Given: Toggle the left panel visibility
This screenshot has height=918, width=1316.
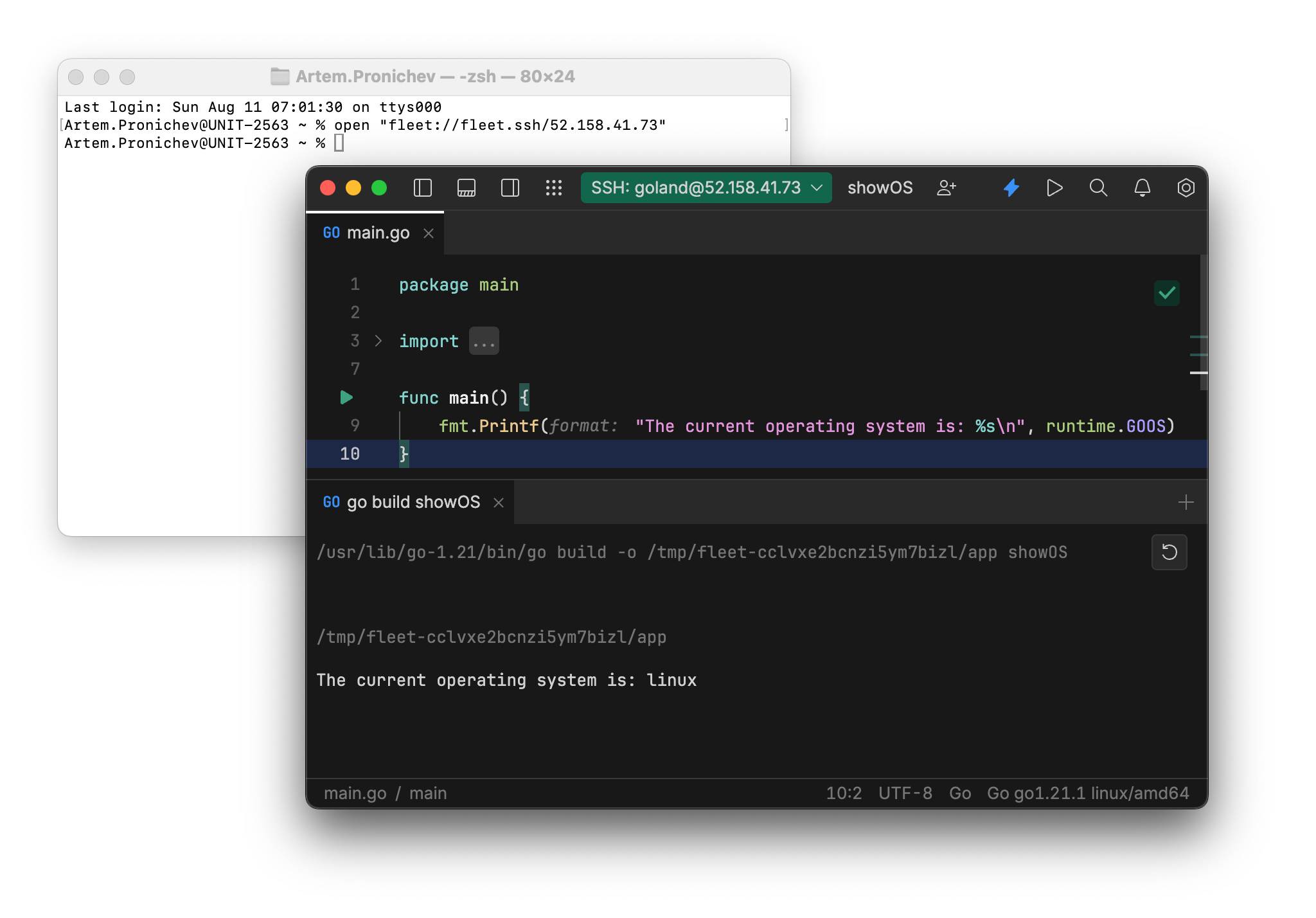Looking at the screenshot, I should pyautogui.click(x=422, y=188).
